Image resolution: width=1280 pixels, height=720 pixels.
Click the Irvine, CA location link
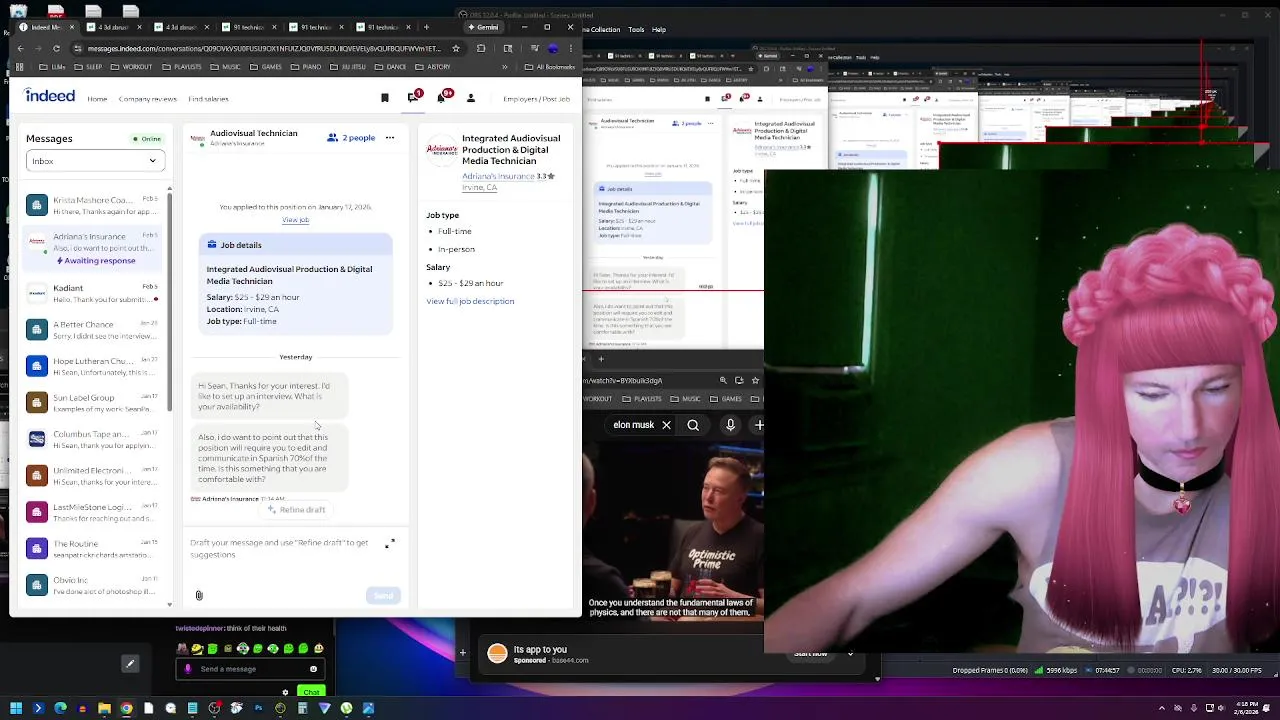pos(479,188)
